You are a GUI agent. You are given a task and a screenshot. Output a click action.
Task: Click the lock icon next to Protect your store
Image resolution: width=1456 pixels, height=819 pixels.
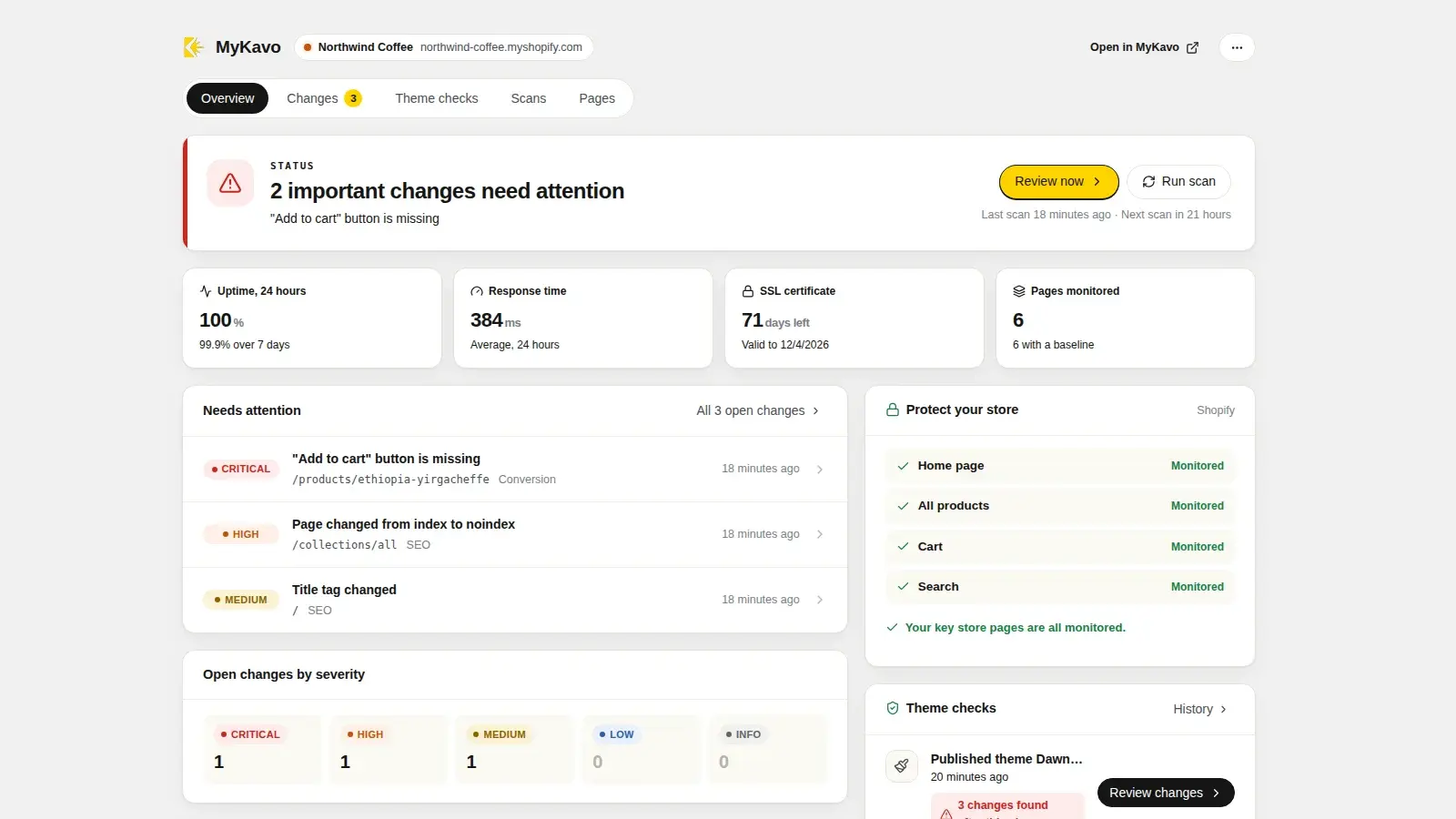[x=893, y=409]
